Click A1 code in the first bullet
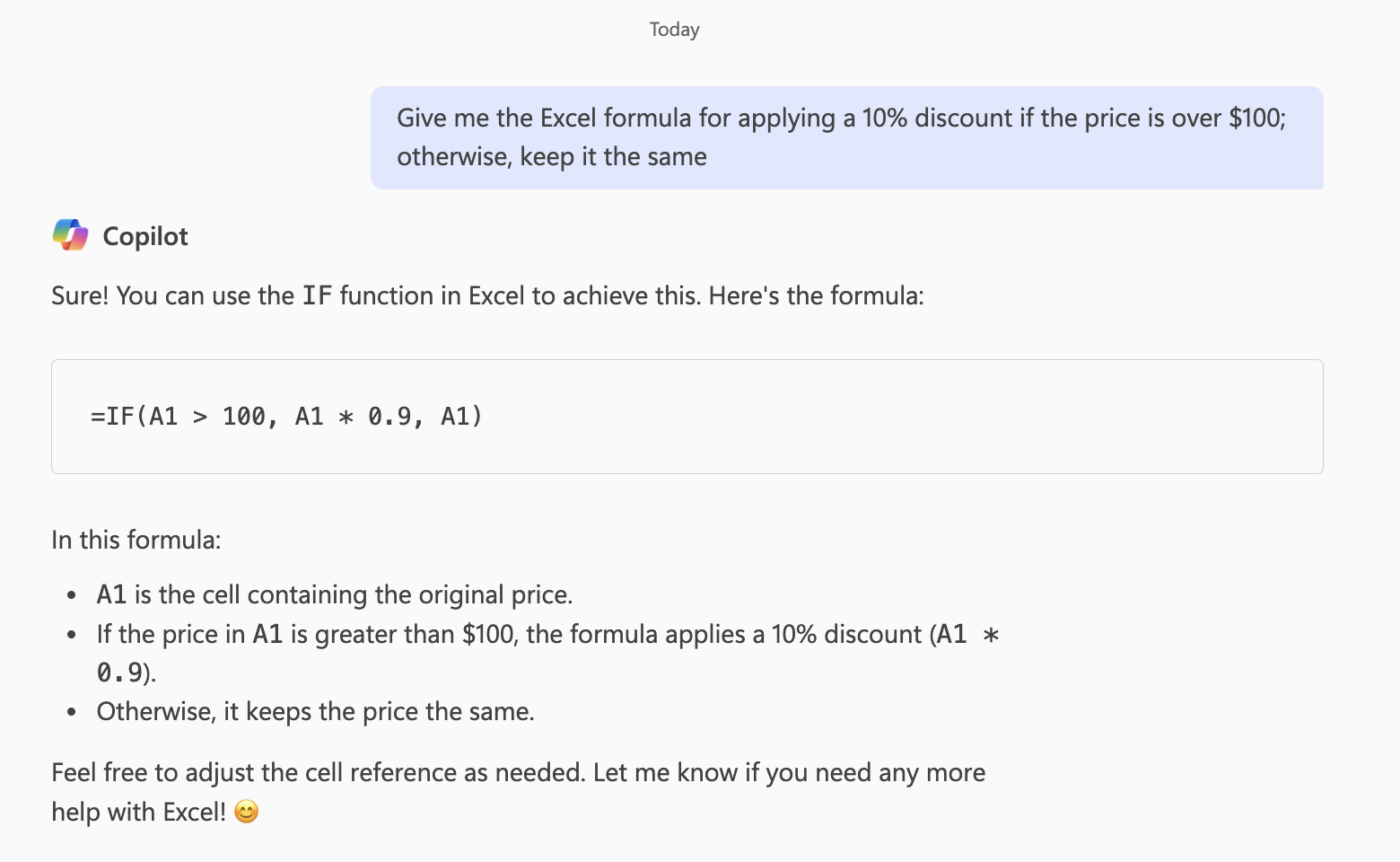 (x=111, y=595)
